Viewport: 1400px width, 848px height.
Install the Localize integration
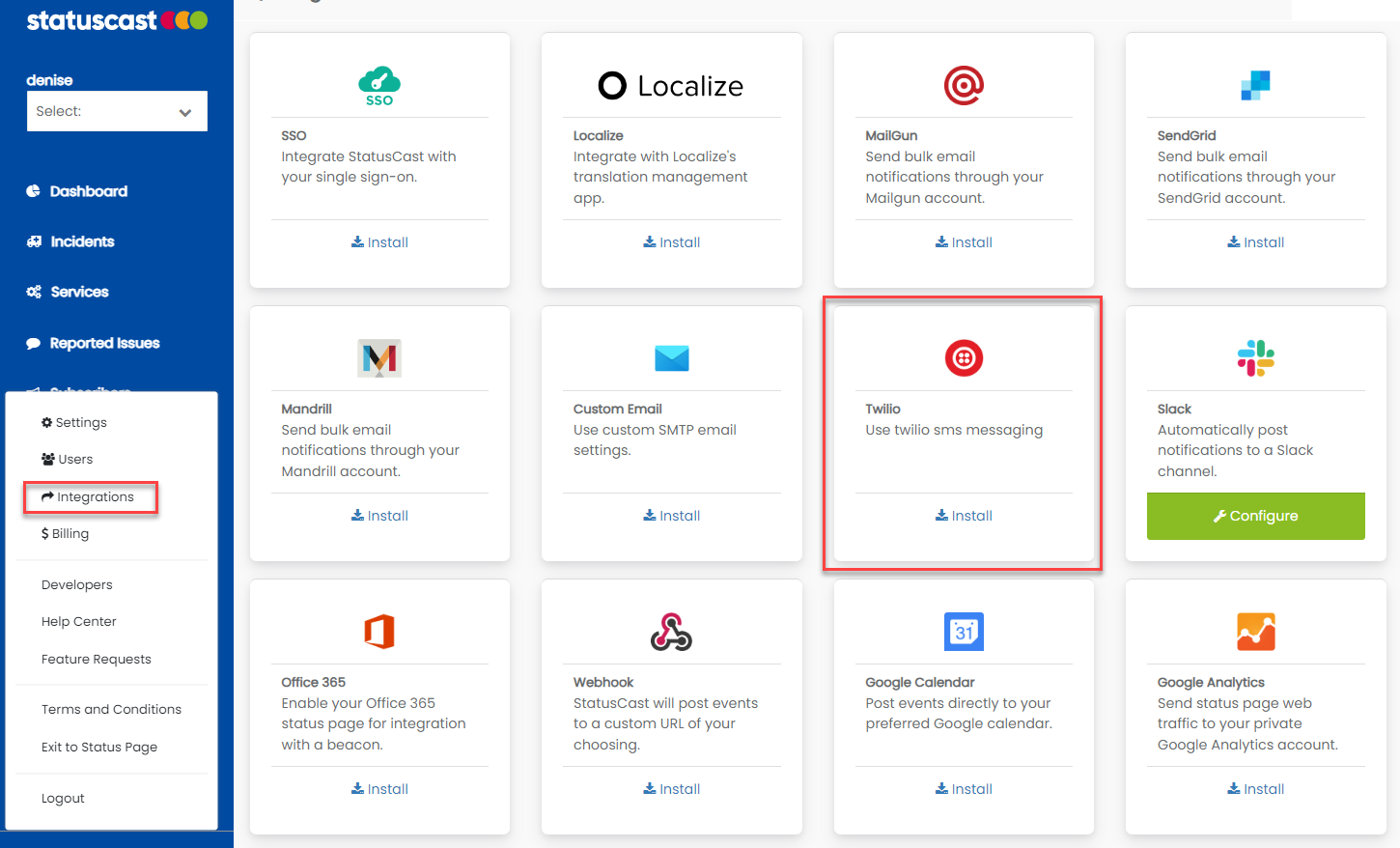(x=672, y=242)
